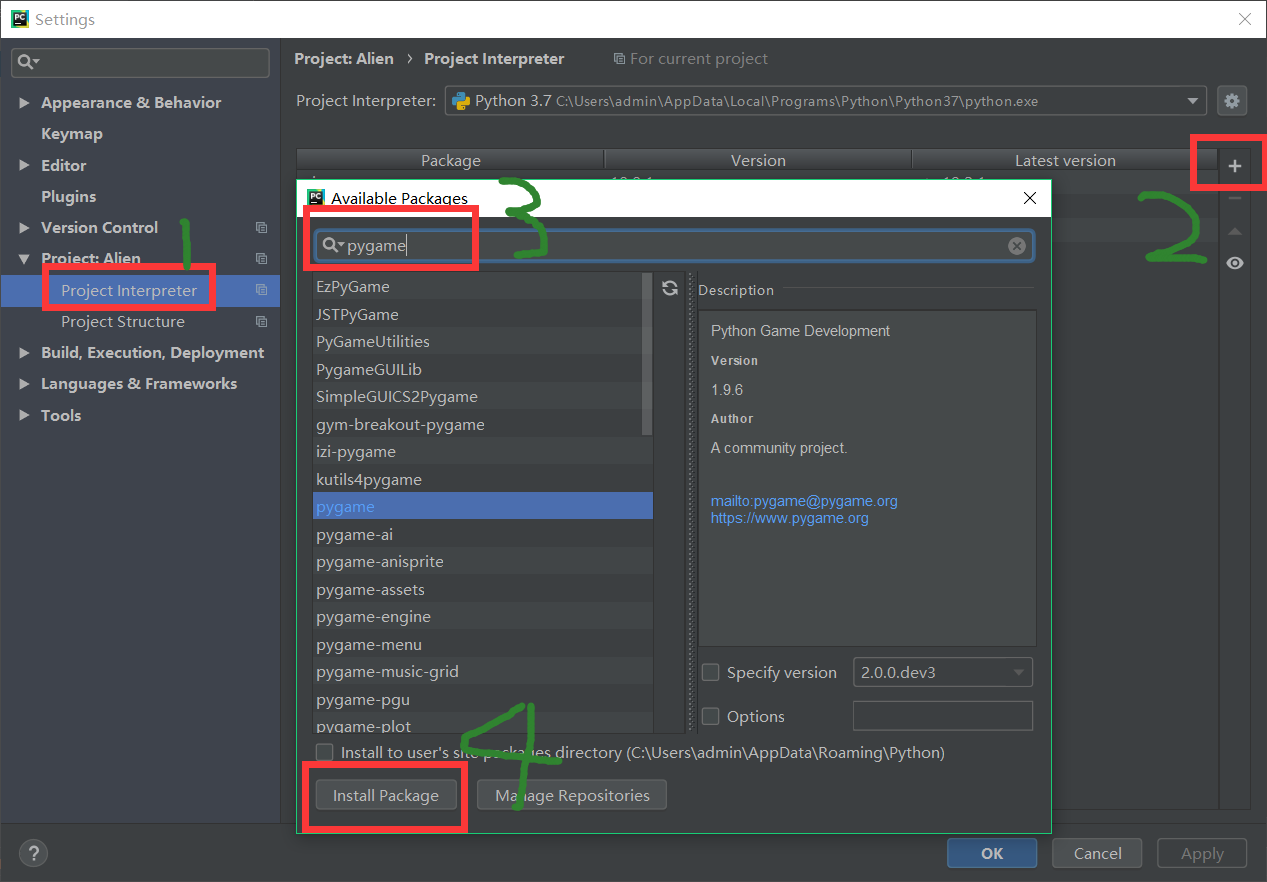Viewport: 1267px width, 882px height.
Task: Click the Latest version column header
Action: (x=1065, y=160)
